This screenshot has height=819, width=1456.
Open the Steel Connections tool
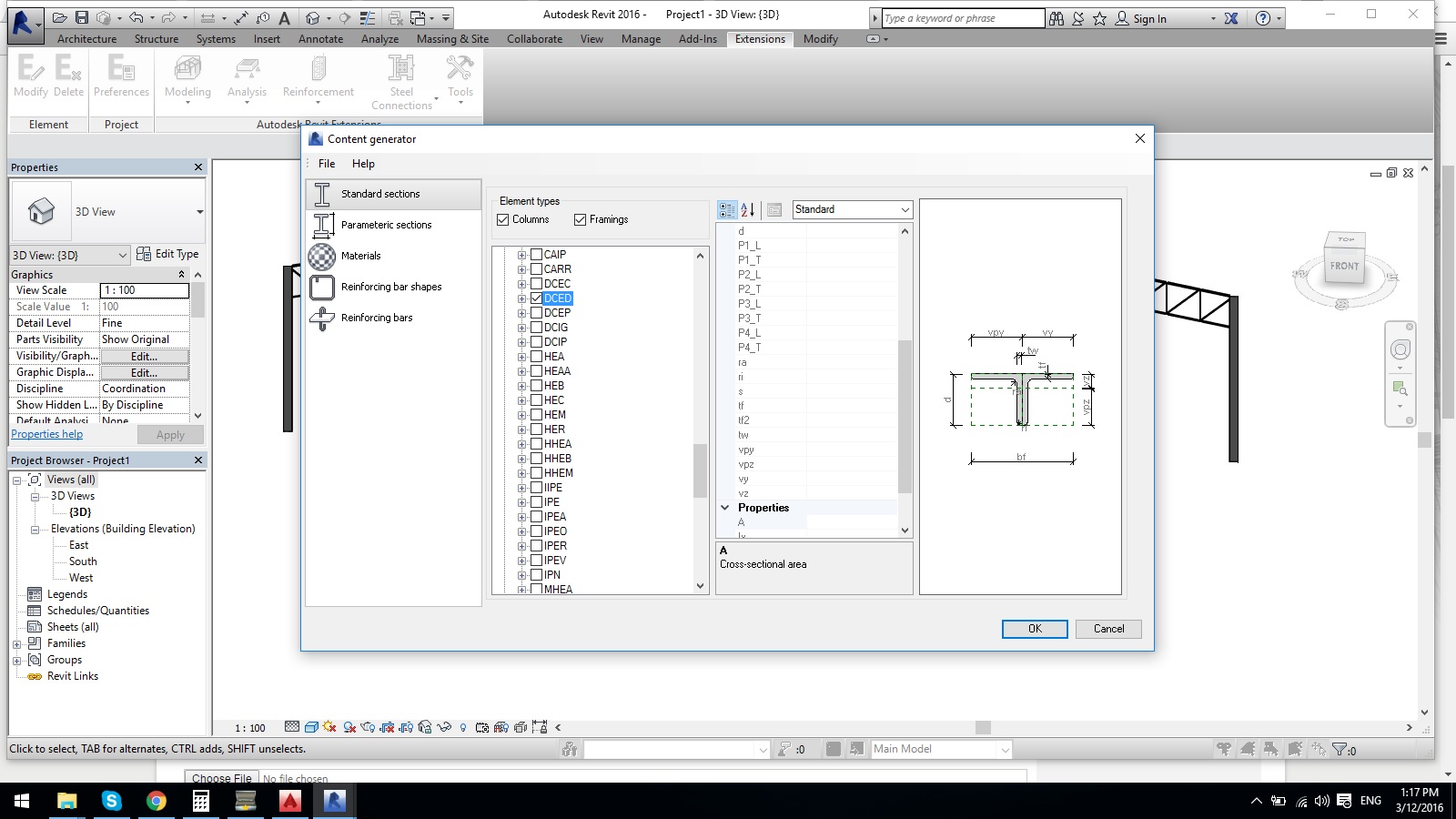[x=401, y=80]
